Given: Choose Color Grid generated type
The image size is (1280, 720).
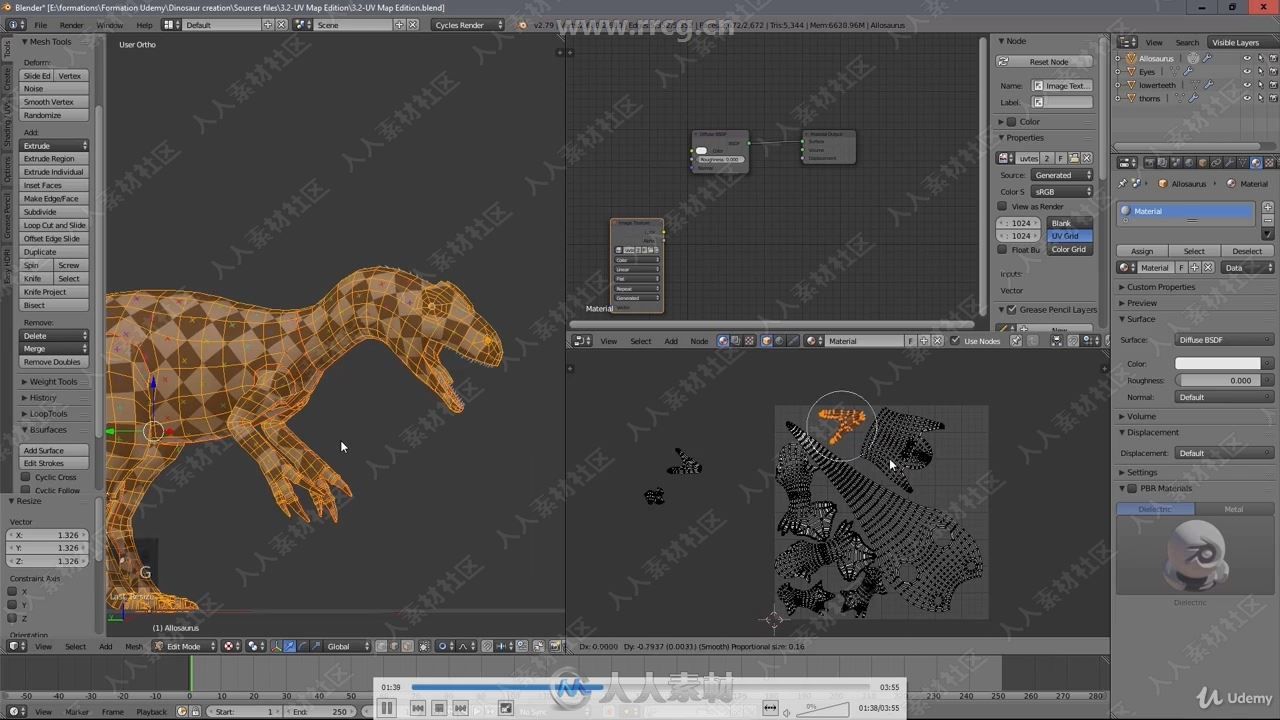Looking at the screenshot, I should coord(1069,249).
